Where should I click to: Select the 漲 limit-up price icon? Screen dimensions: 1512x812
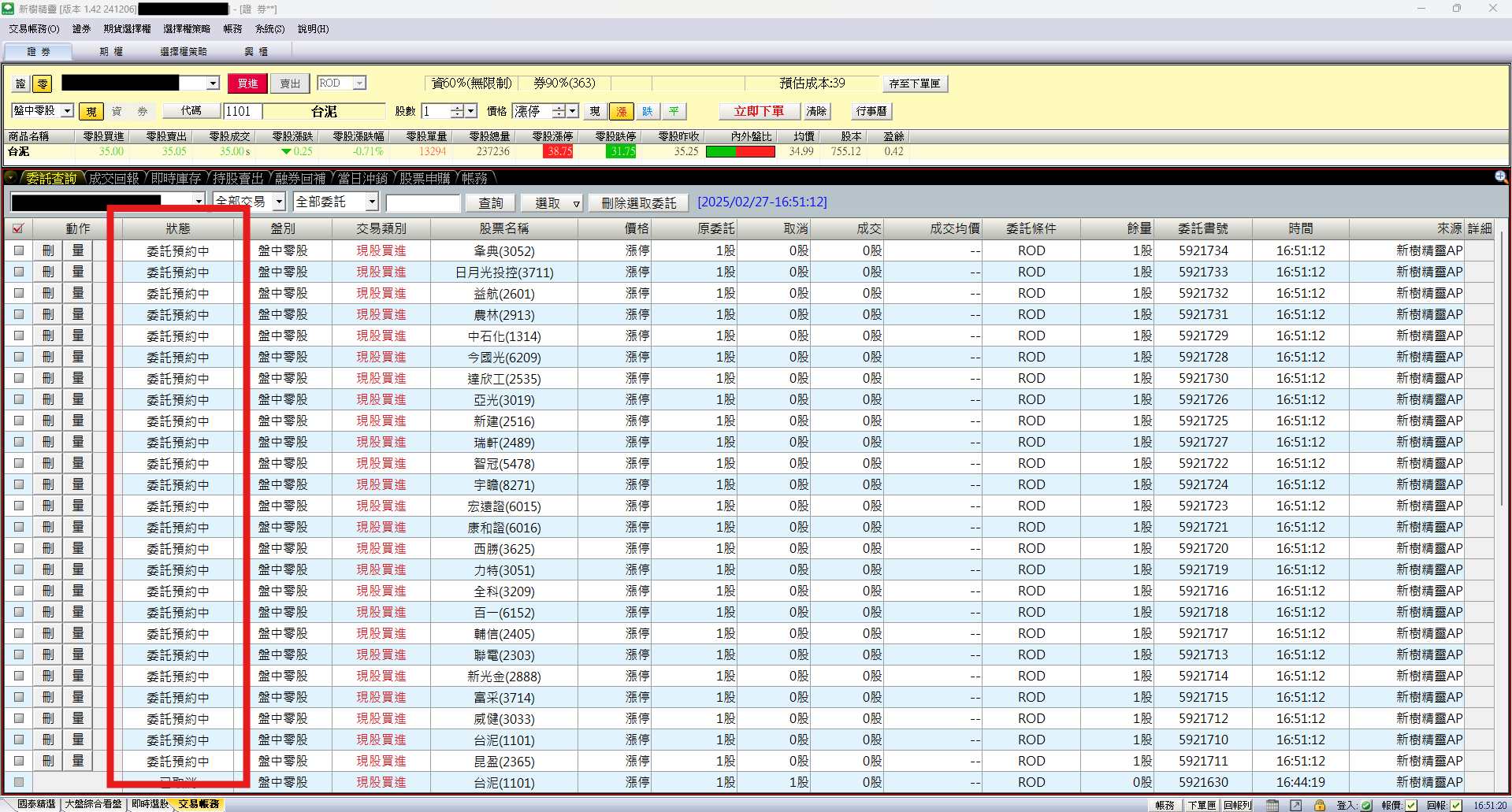(x=622, y=111)
